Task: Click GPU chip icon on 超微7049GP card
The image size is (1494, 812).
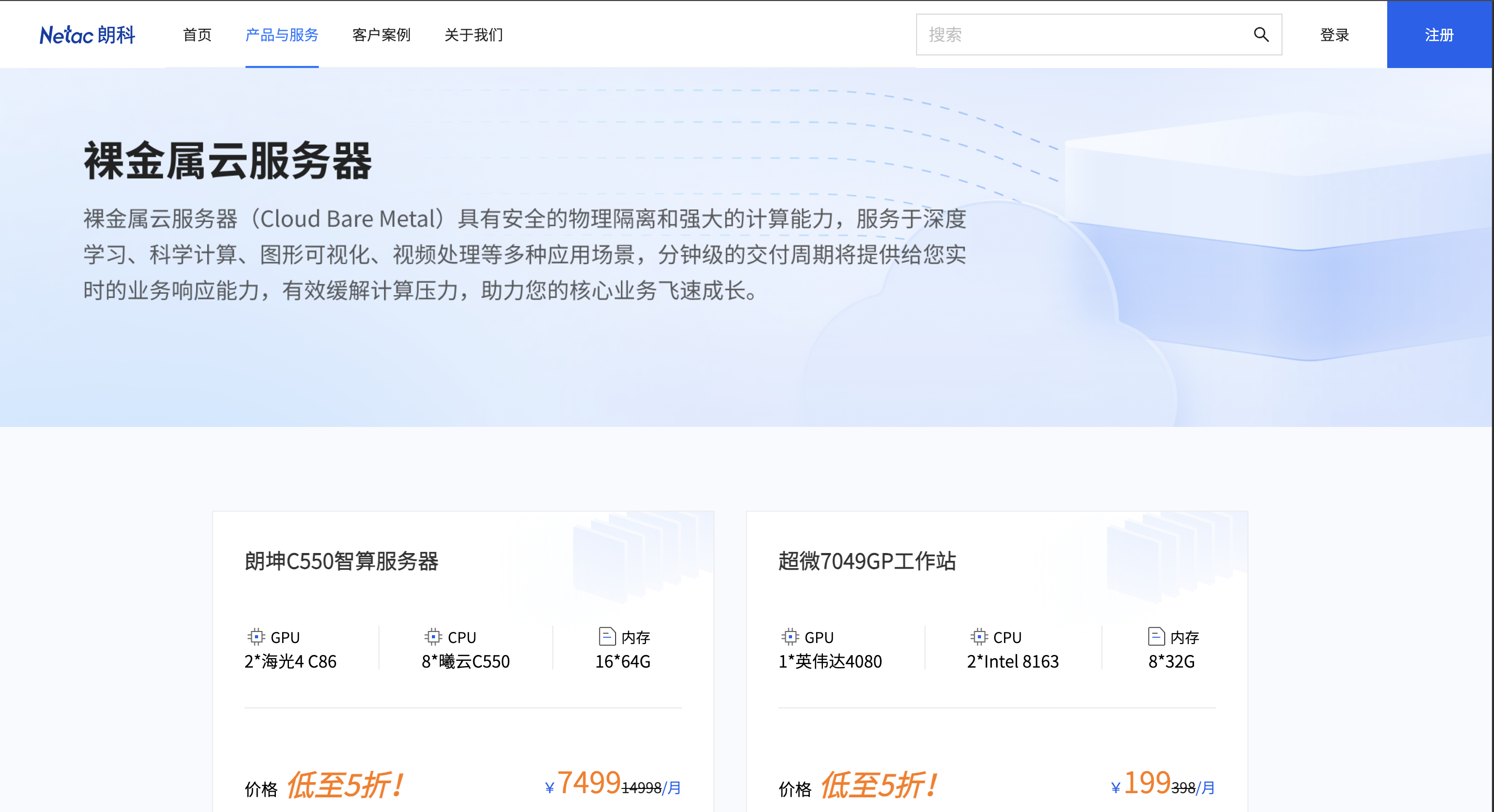Action: (x=789, y=637)
